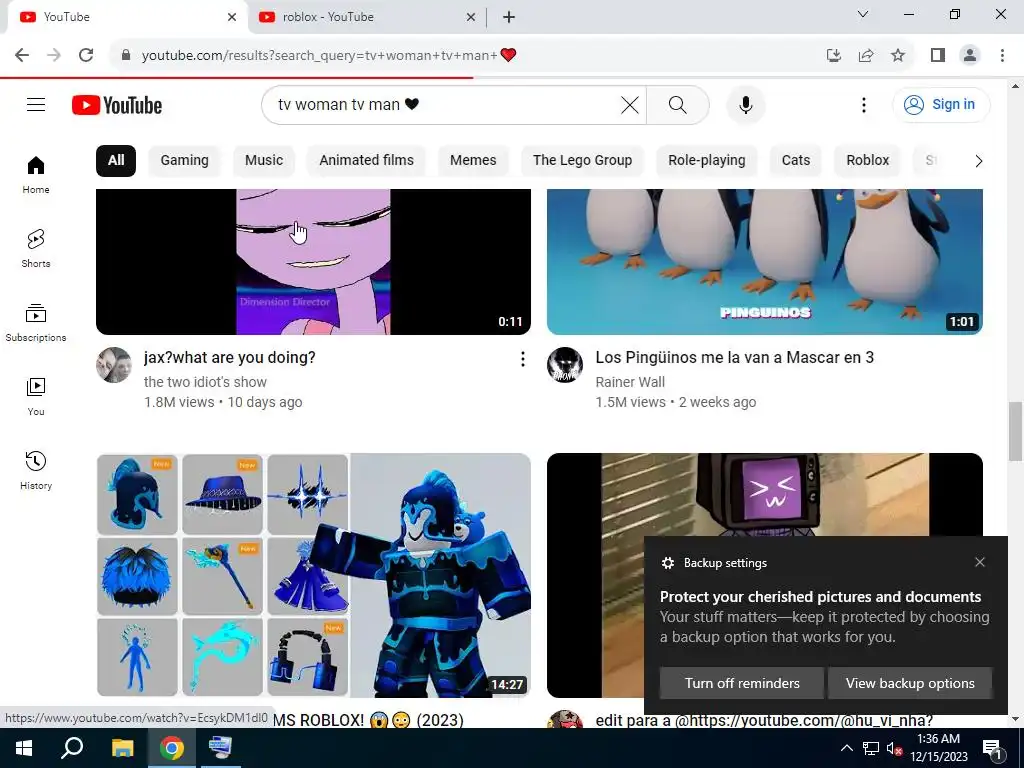The width and height of the screenshot is (1024, 768).
Task: Filter results by Memes
Action: (473, 161)
